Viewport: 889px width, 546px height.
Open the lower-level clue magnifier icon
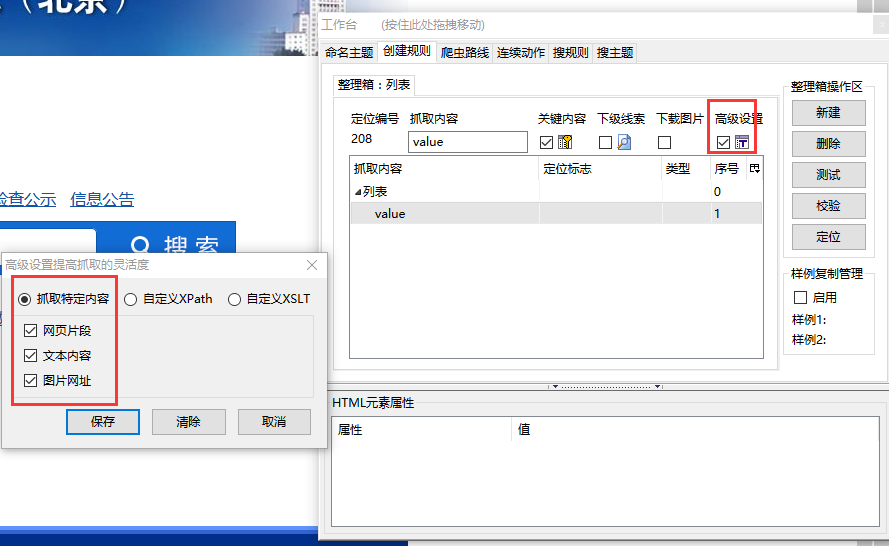point(624,142)
